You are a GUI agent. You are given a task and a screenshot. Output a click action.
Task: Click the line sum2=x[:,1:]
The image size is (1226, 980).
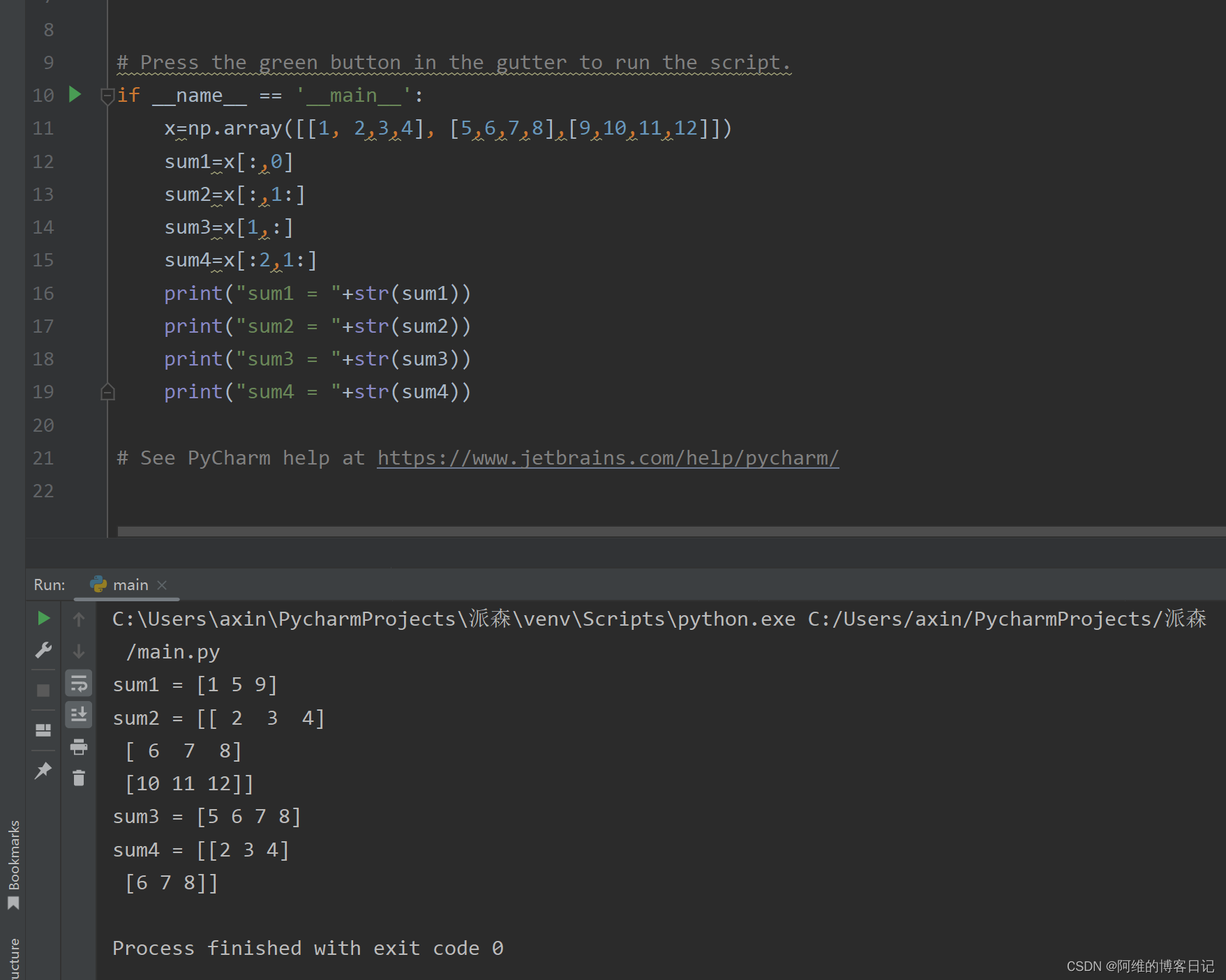235,195
